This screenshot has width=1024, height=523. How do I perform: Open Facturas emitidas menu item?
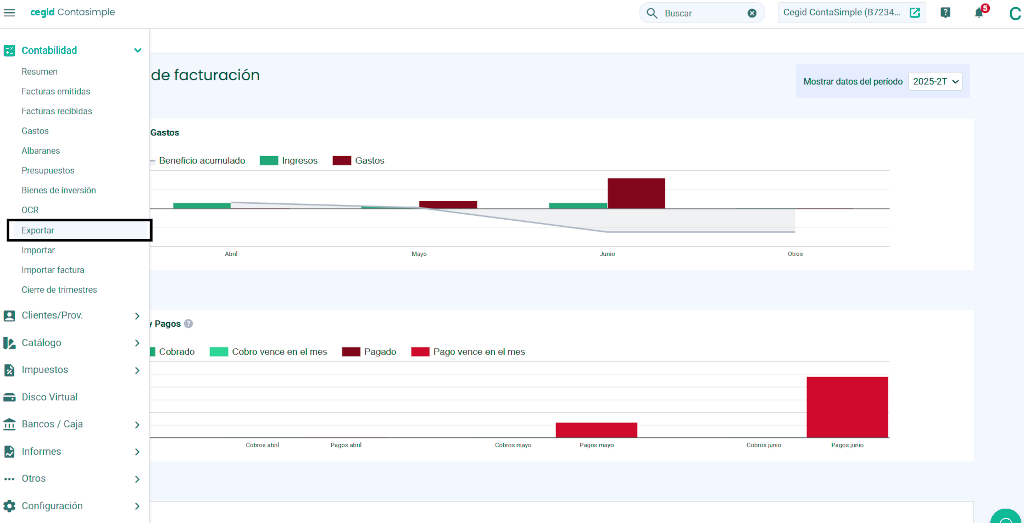[56, 91]
